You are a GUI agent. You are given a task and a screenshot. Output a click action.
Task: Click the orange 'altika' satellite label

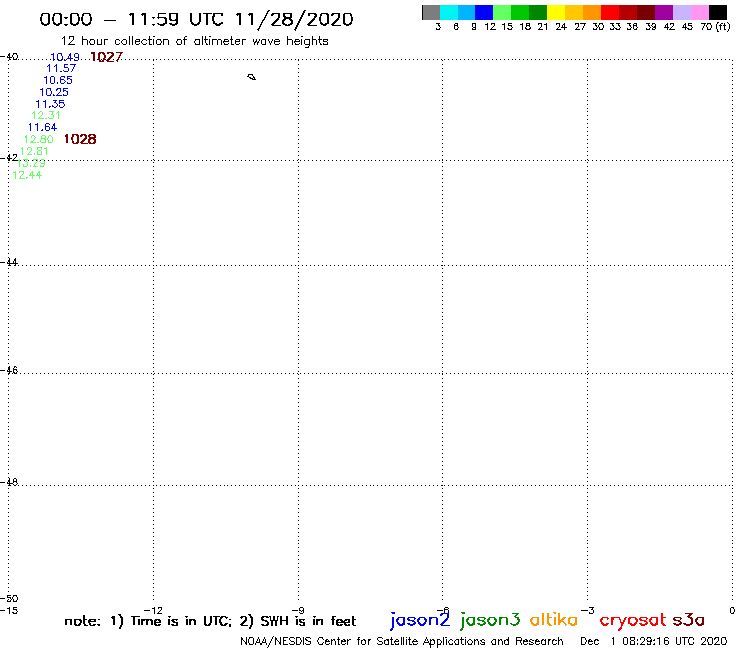coord(554,620)
